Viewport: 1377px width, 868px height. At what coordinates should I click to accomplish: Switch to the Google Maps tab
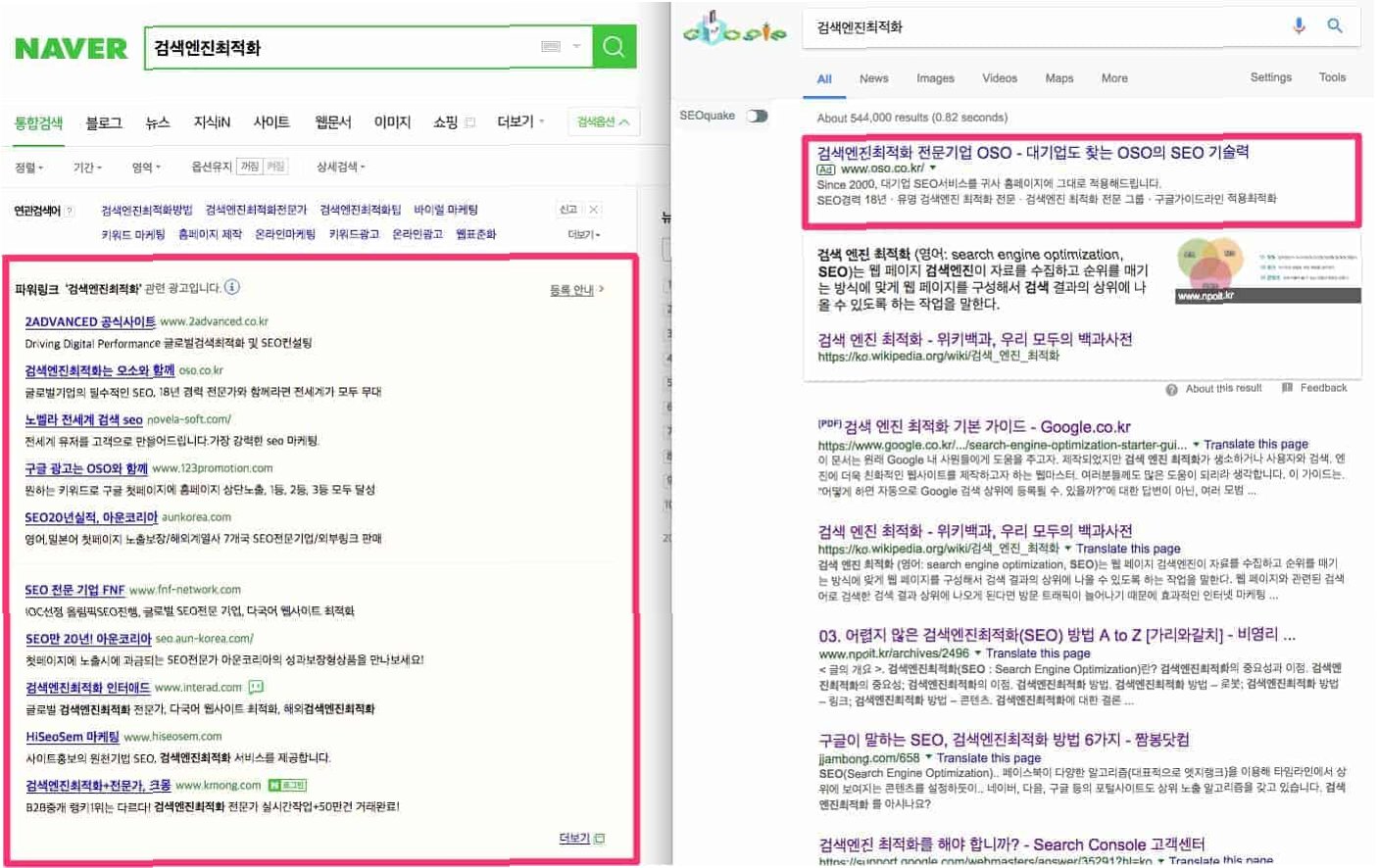(x=1058, y=78)
